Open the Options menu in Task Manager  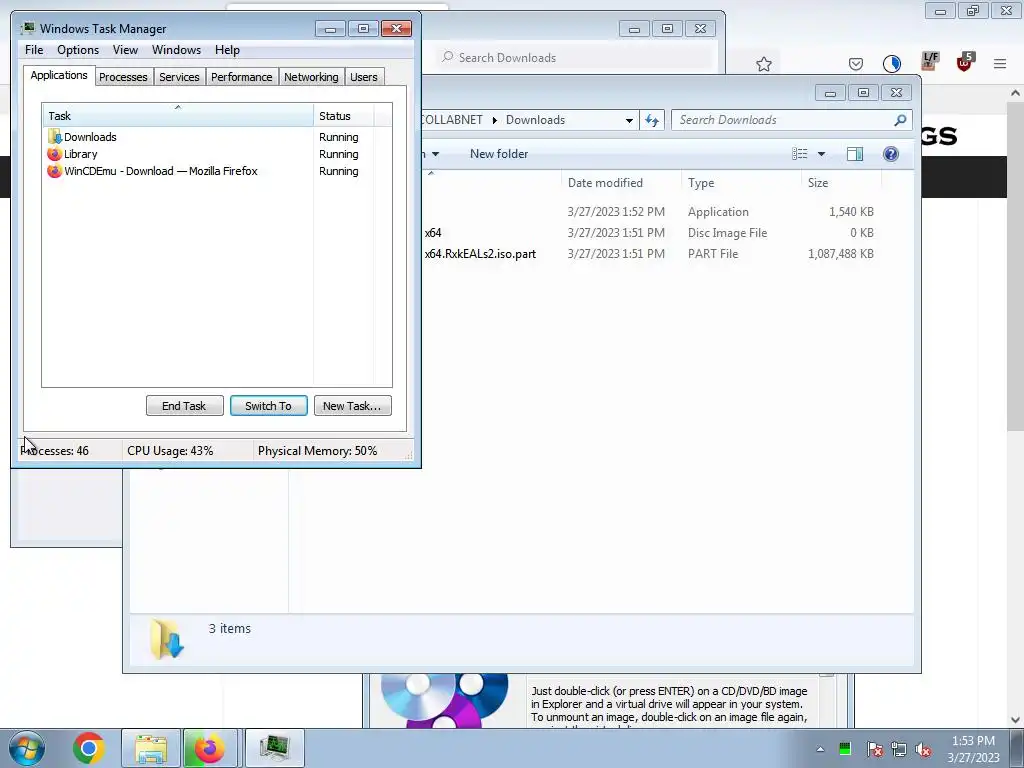78,50
